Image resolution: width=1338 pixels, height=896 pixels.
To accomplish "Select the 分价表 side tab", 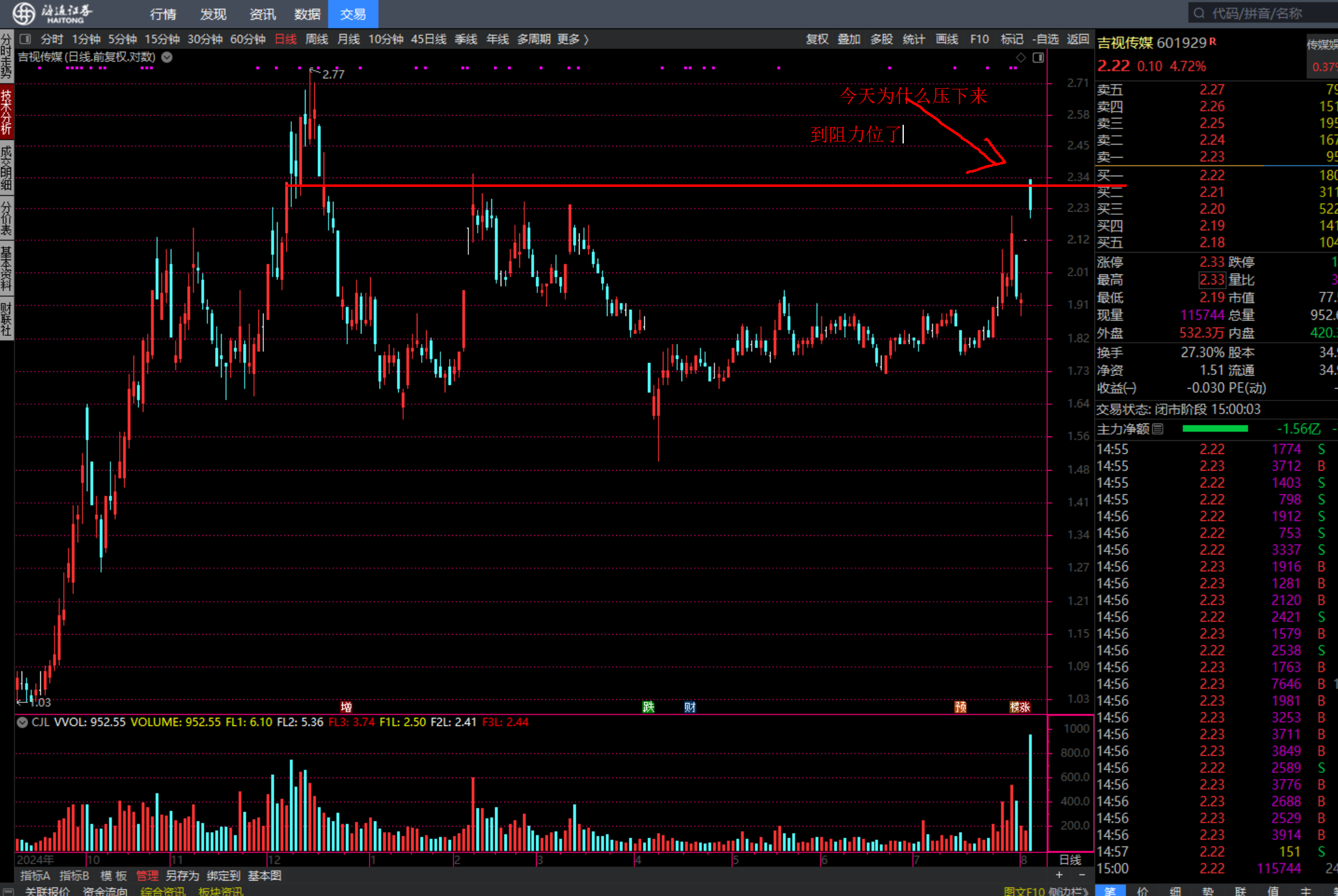I will click(x=6, y=217).
